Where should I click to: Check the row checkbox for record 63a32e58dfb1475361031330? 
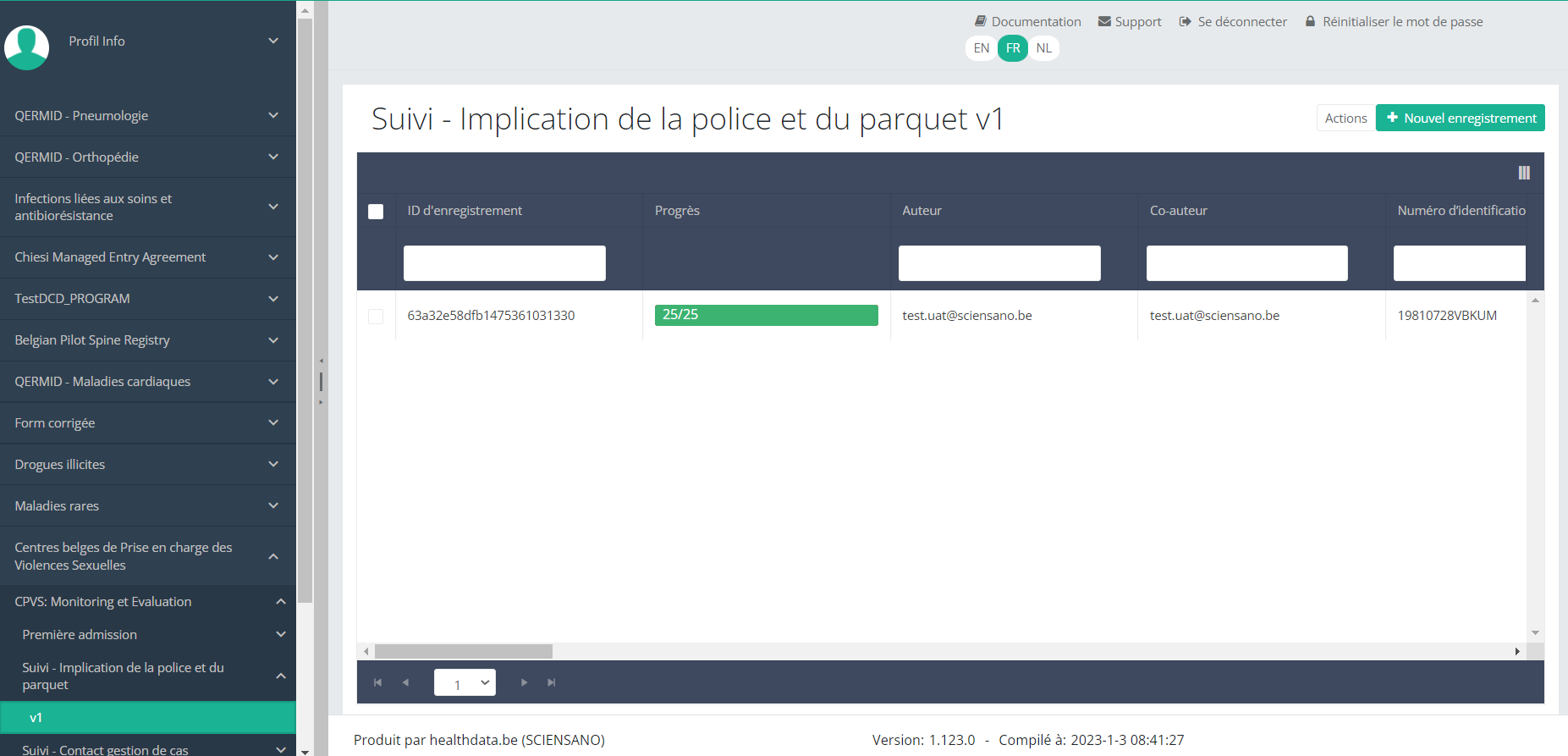[376, 316]
